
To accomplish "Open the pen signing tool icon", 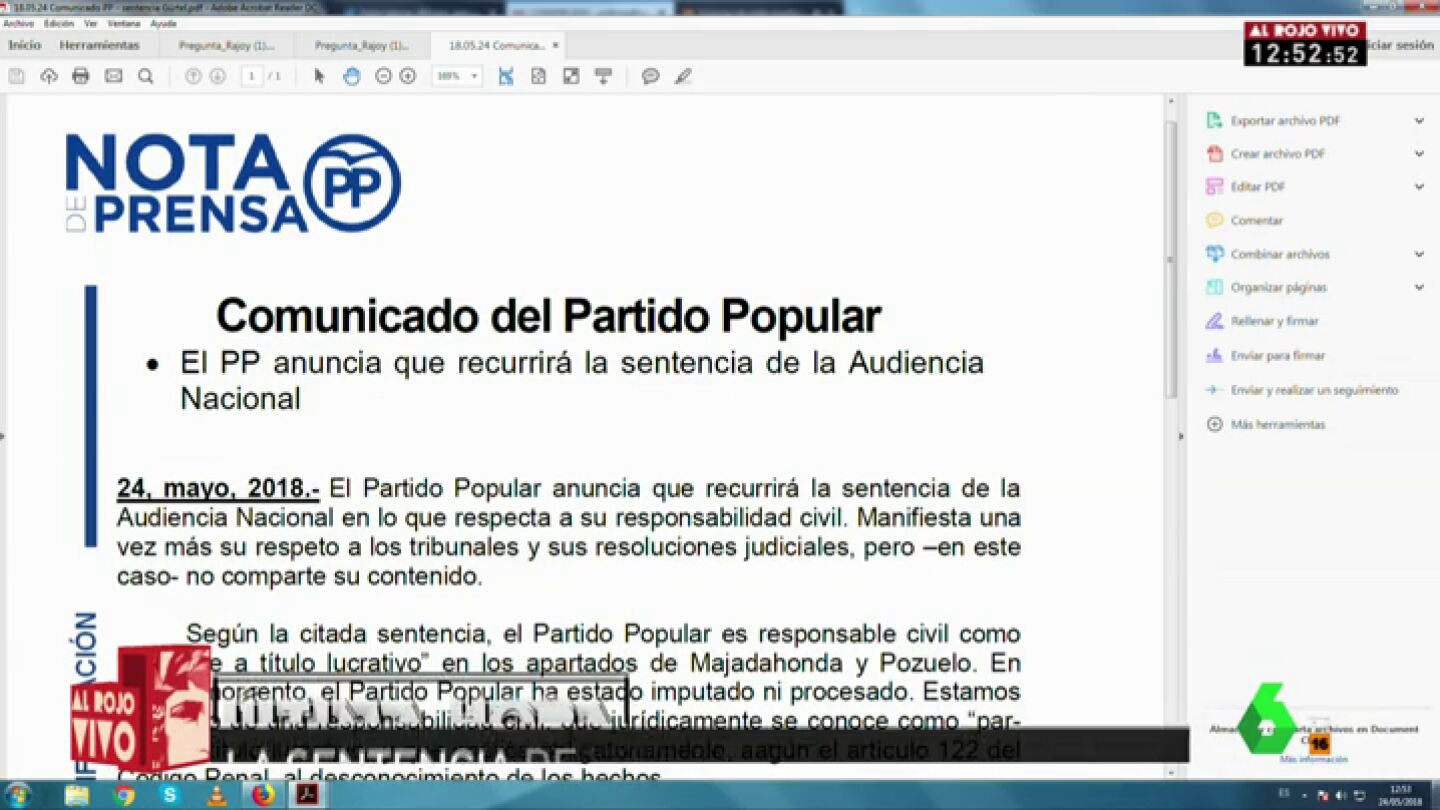I will [x=683, y=76].
